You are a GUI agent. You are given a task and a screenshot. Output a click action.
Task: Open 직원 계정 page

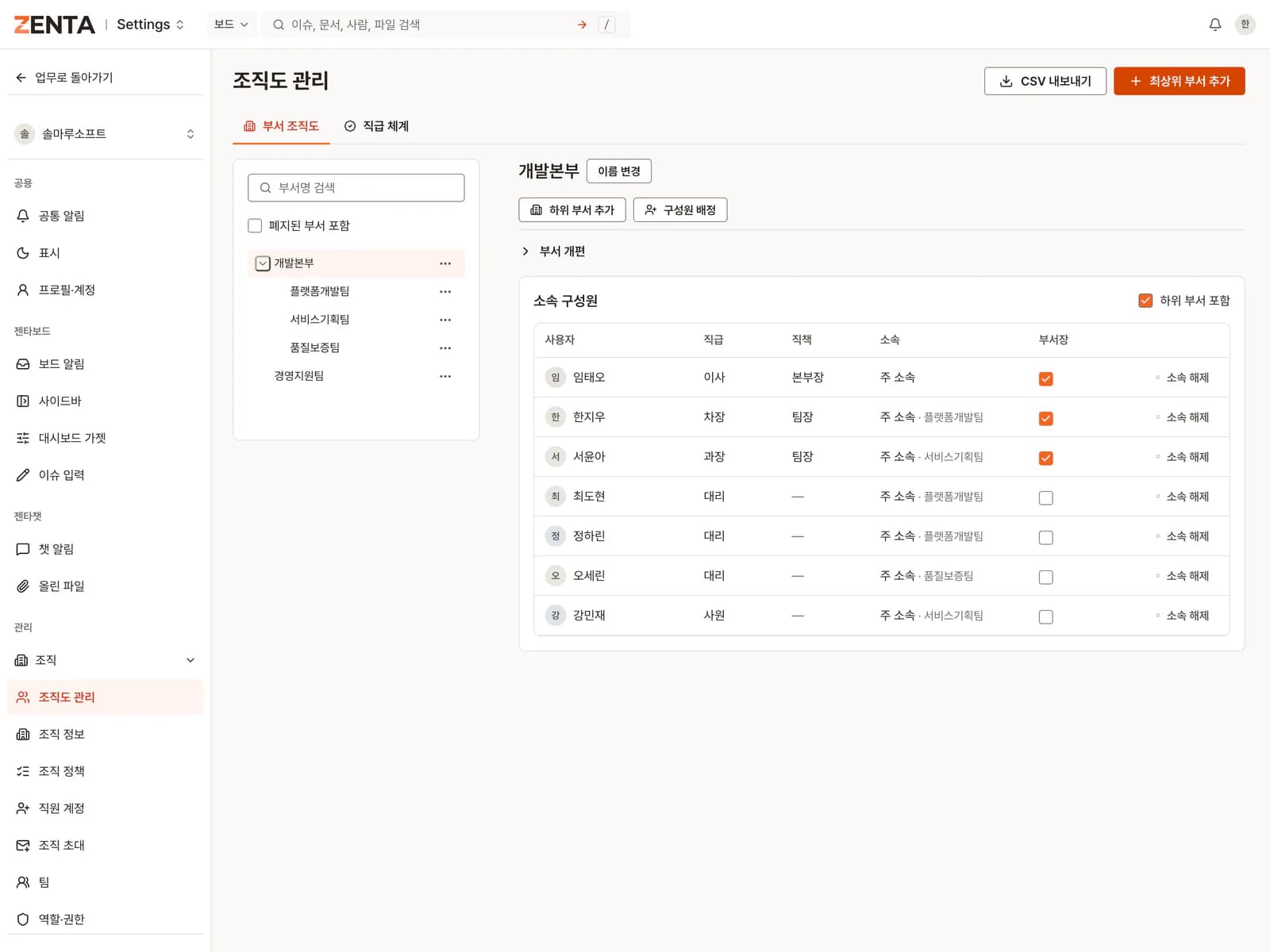[105, 808]
